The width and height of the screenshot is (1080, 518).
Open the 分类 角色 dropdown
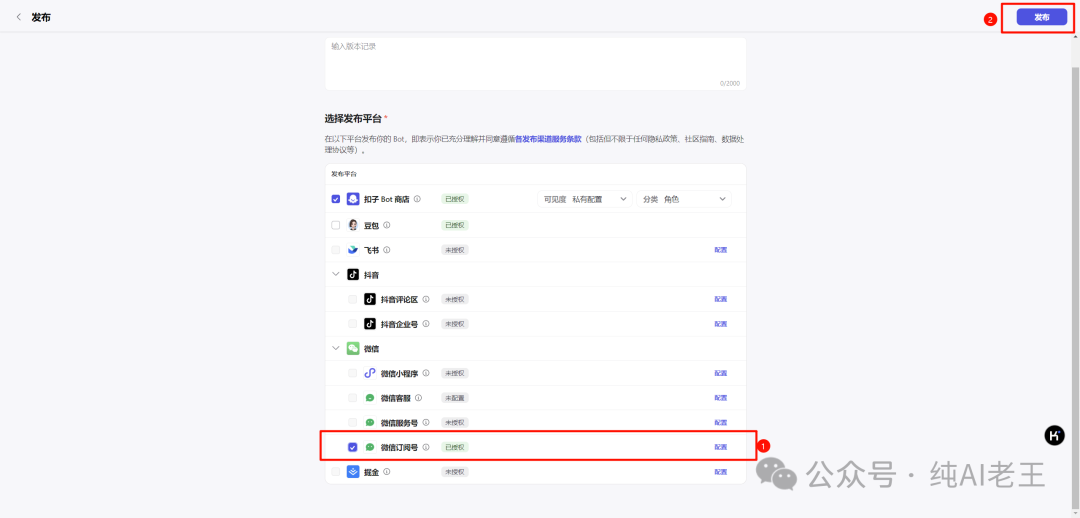click(x=684, y=199)
